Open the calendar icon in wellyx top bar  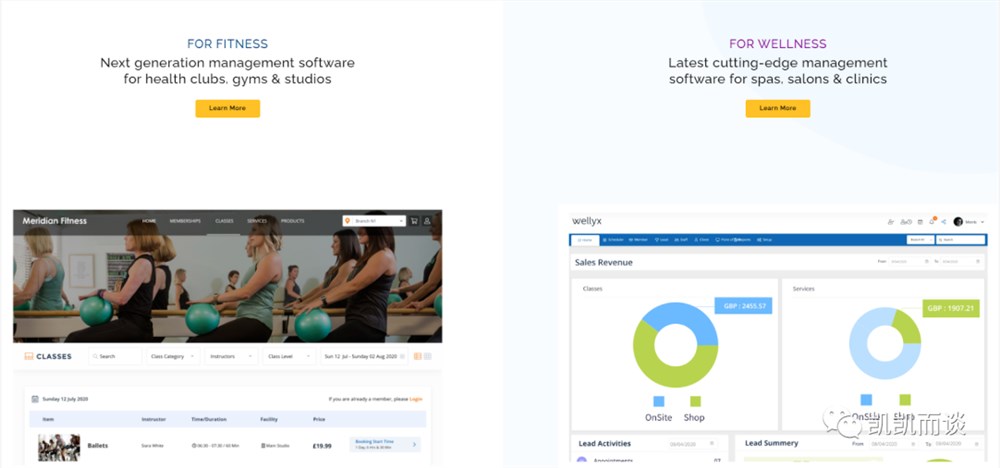(x=920, y=222)
